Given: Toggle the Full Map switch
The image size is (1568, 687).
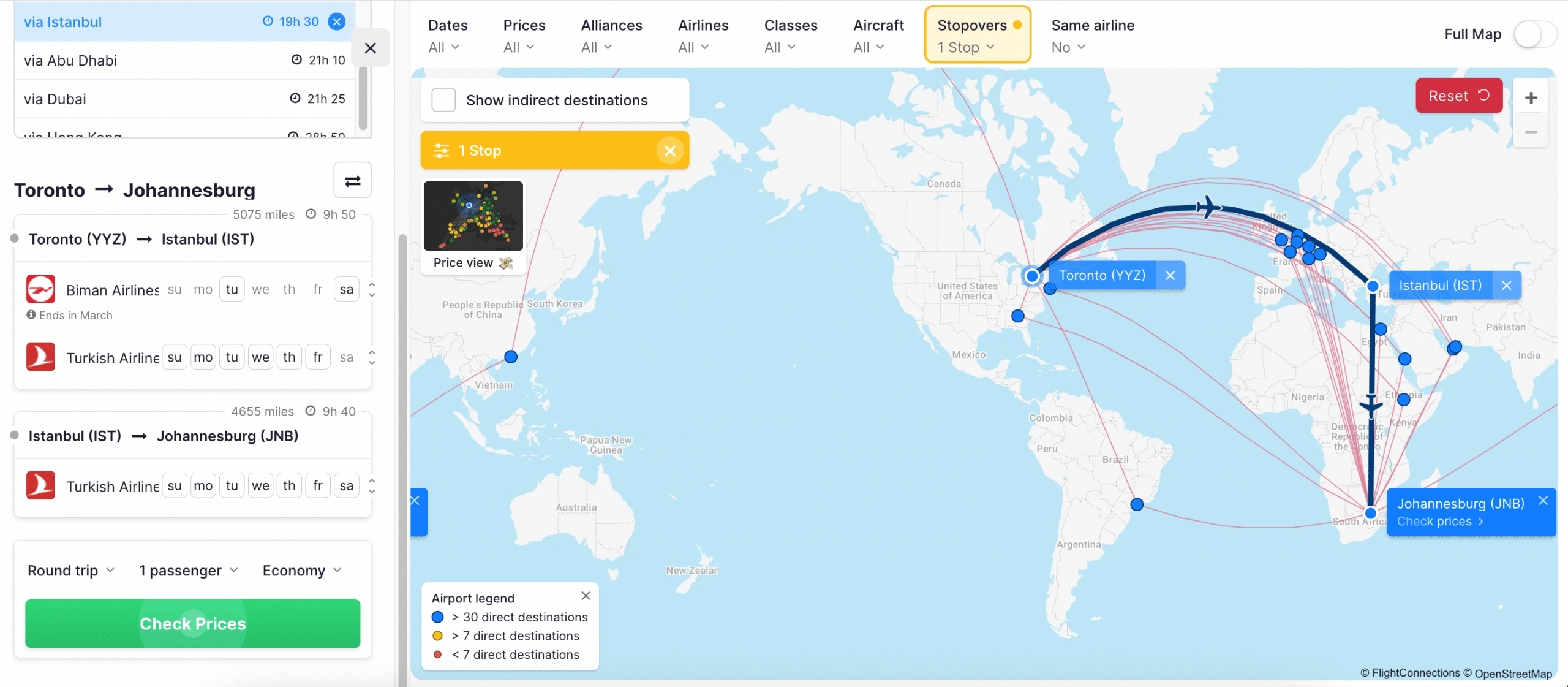Looking at the screenshot, I should (1534, 34).
